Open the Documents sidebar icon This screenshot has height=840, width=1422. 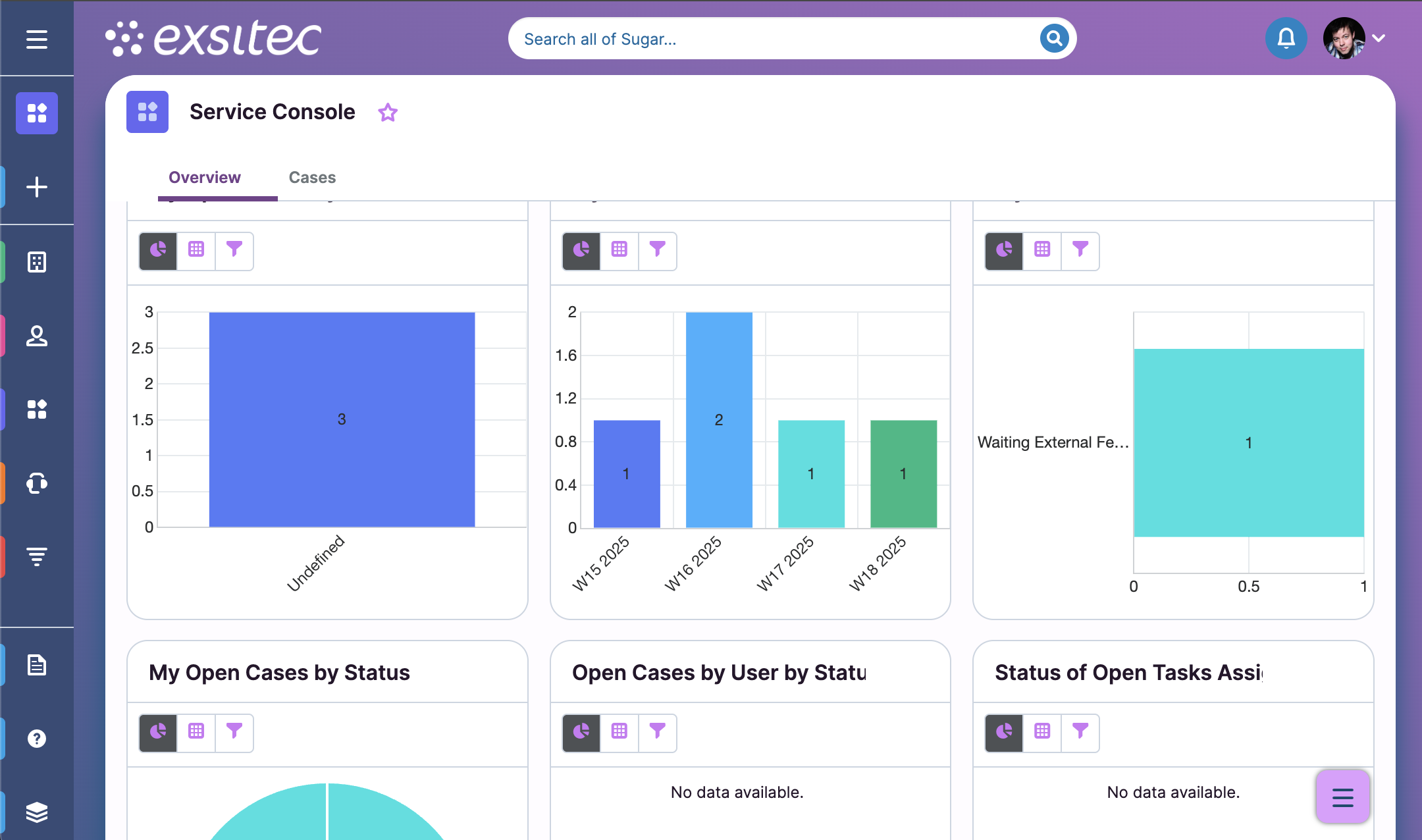point(37,665)
